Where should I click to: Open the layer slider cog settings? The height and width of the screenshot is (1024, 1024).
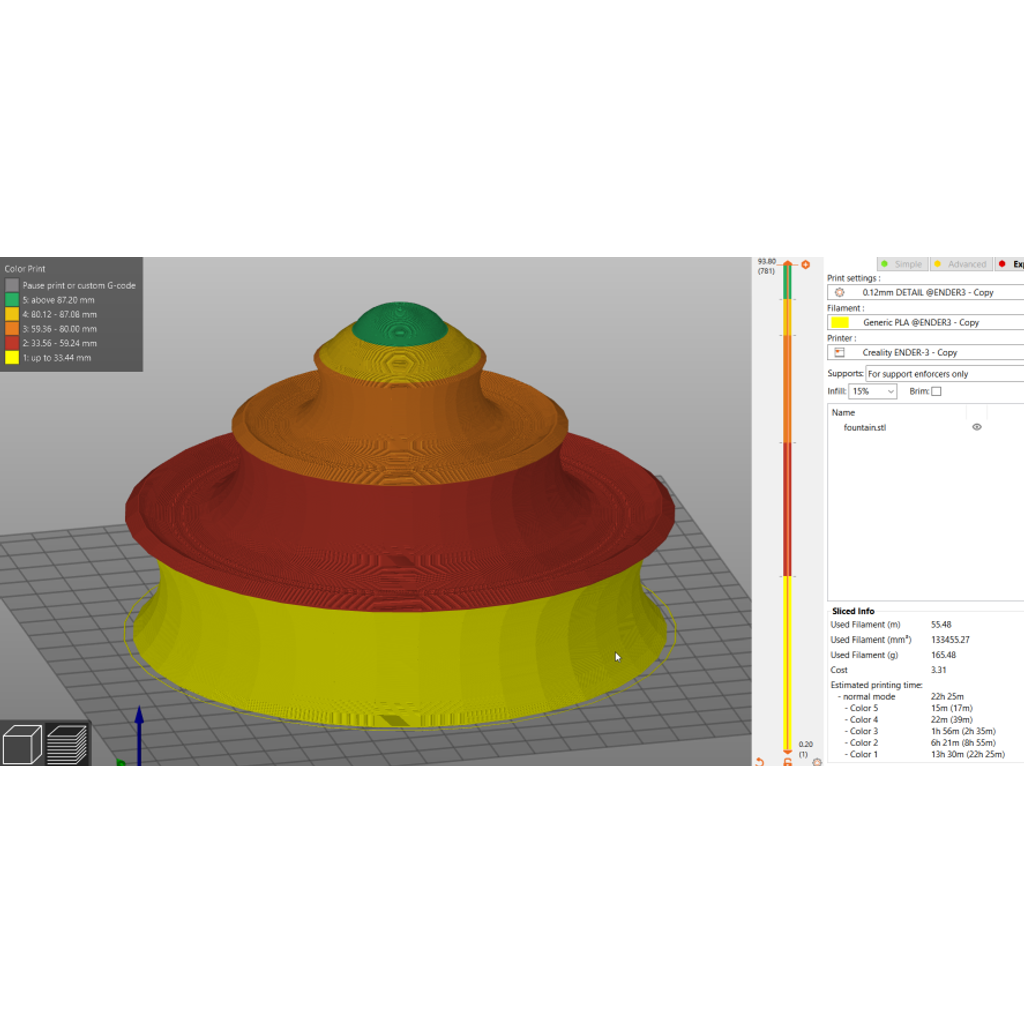[816, 762]
